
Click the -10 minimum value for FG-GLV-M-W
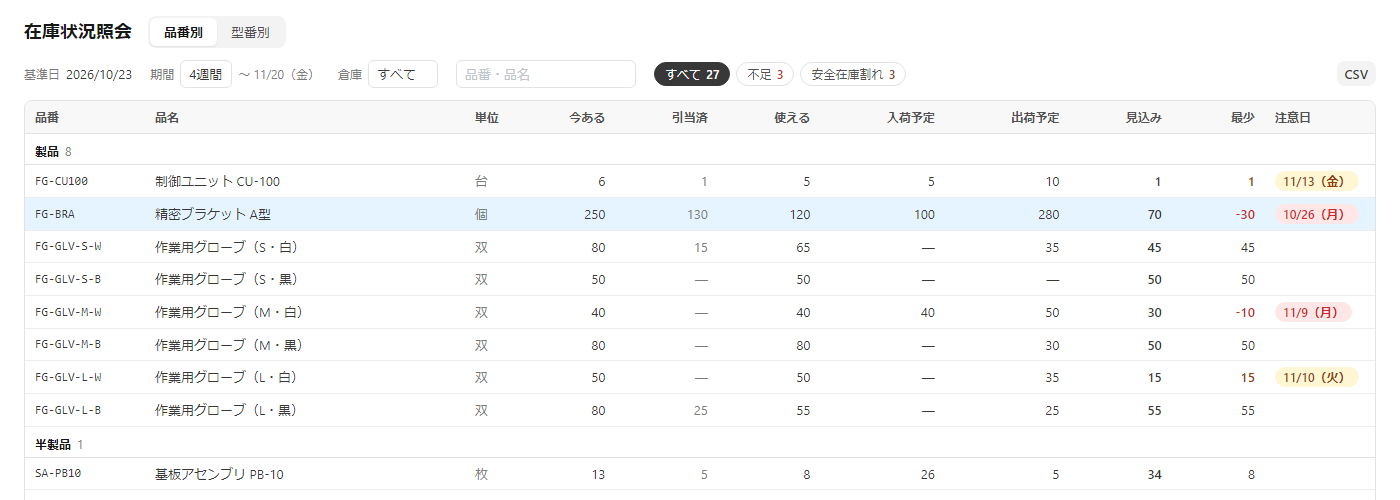[1244, 313]
